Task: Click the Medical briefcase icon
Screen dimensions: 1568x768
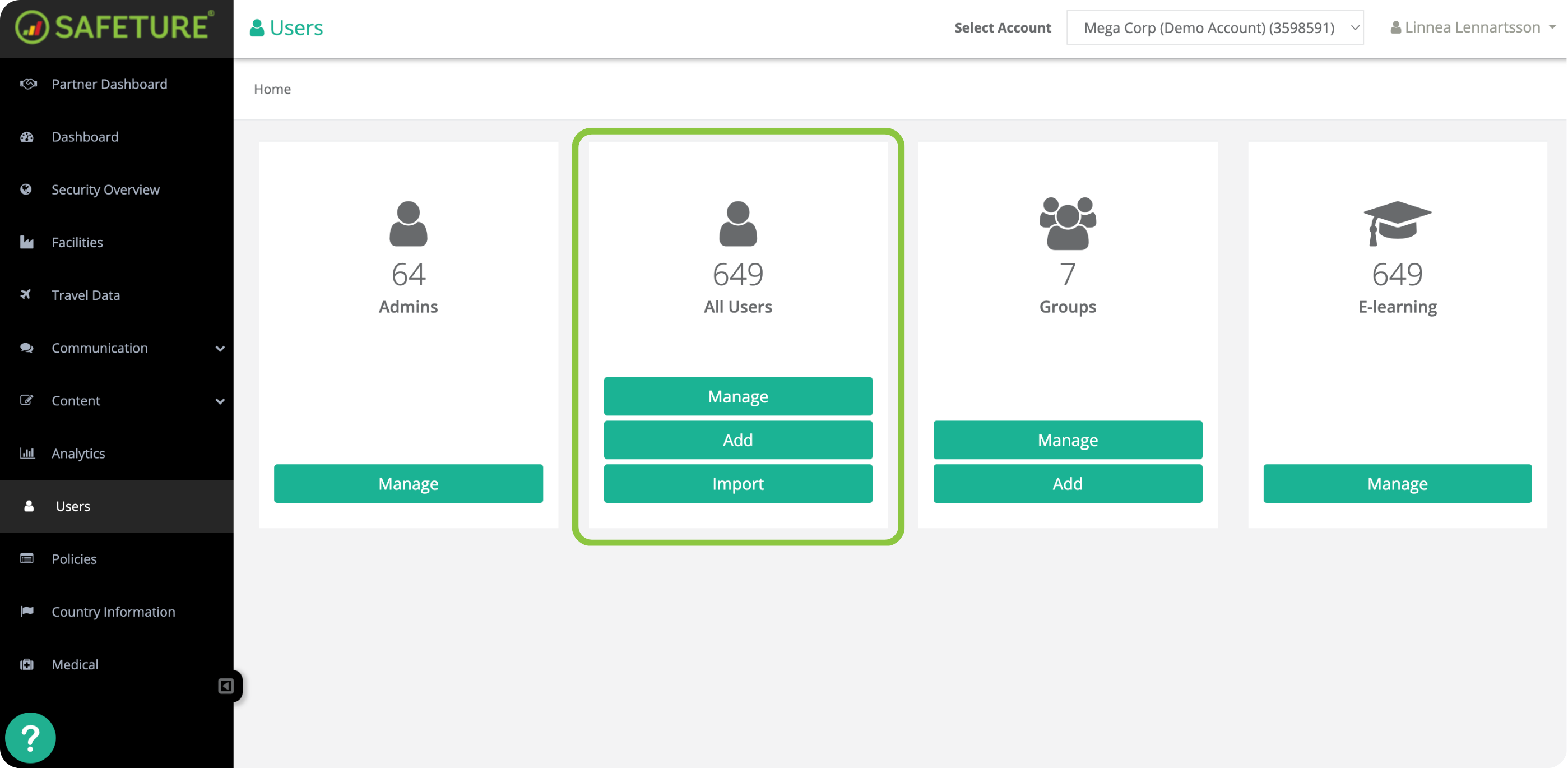Action: [x=27, y=664]
